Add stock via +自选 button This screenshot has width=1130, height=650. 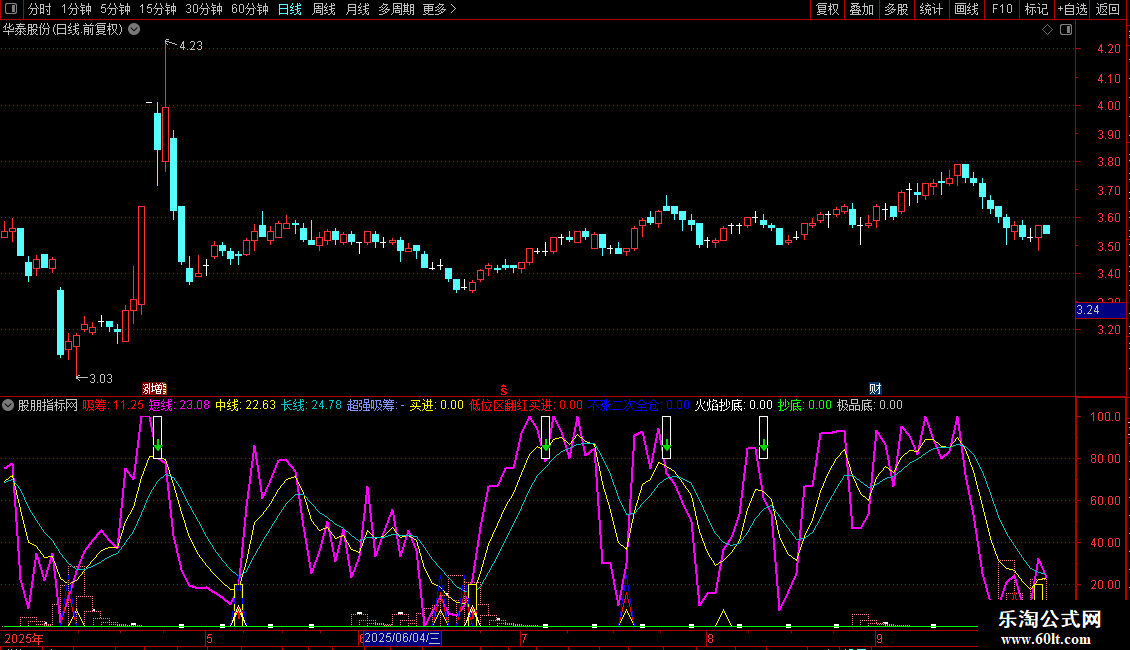tap(1072, 9)
